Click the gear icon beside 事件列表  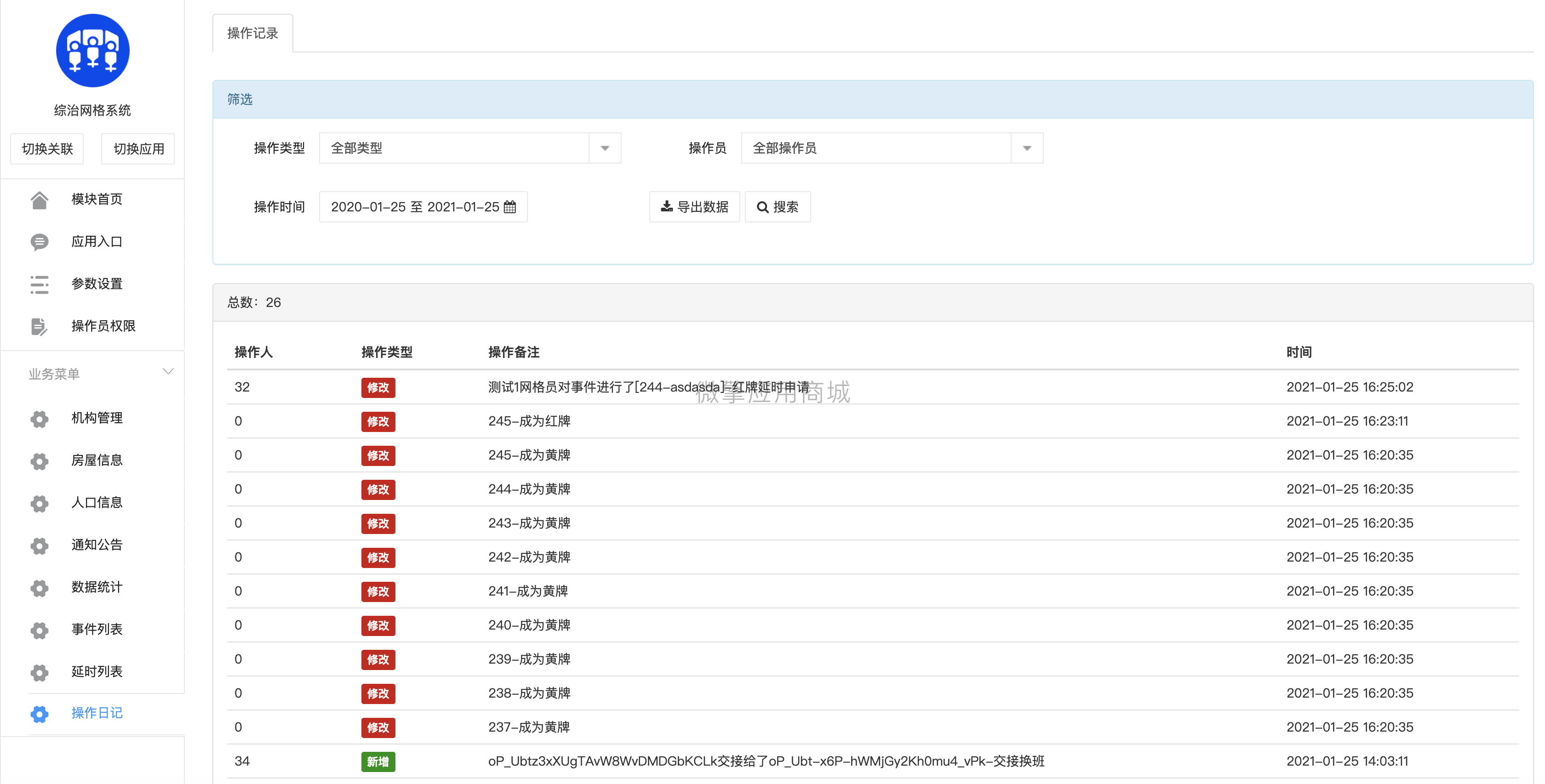(x=39, y=630)
